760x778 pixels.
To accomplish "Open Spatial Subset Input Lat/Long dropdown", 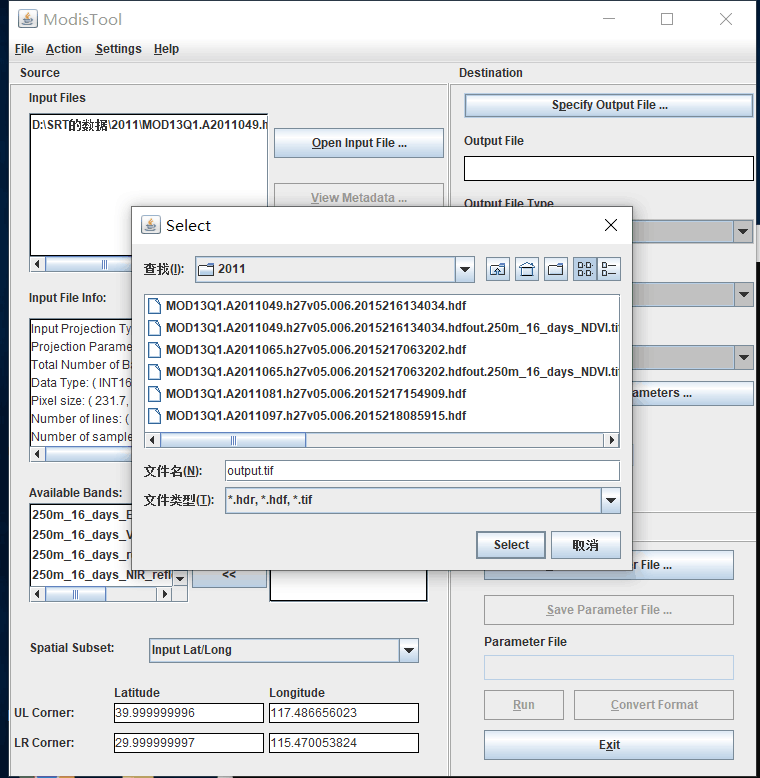I will click(x=409, y=650).
